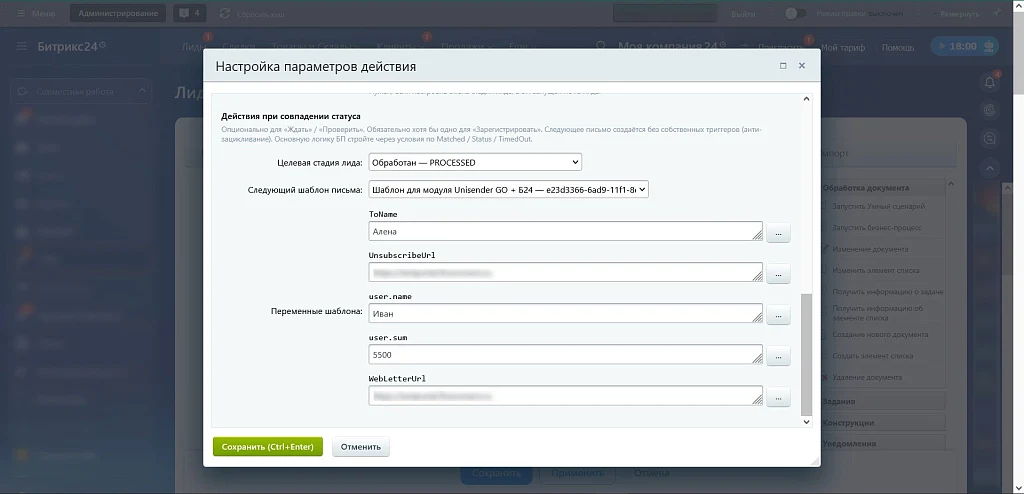Open notifications bell in right sidebar
The width and height of the screenshot is (1024, 494).
pos(990,82)
